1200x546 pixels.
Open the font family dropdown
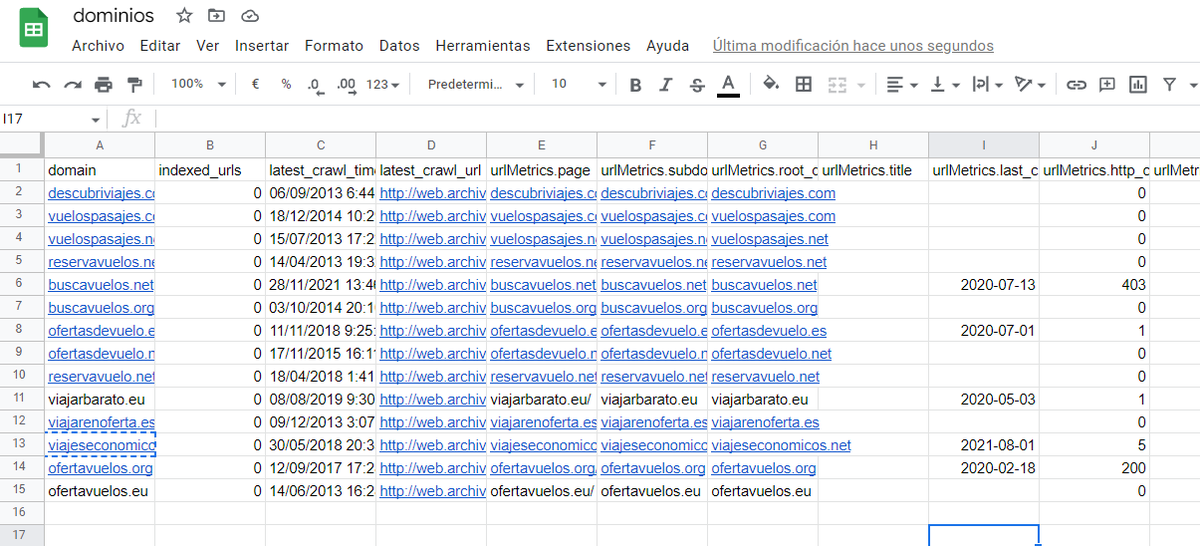[475, 85]
